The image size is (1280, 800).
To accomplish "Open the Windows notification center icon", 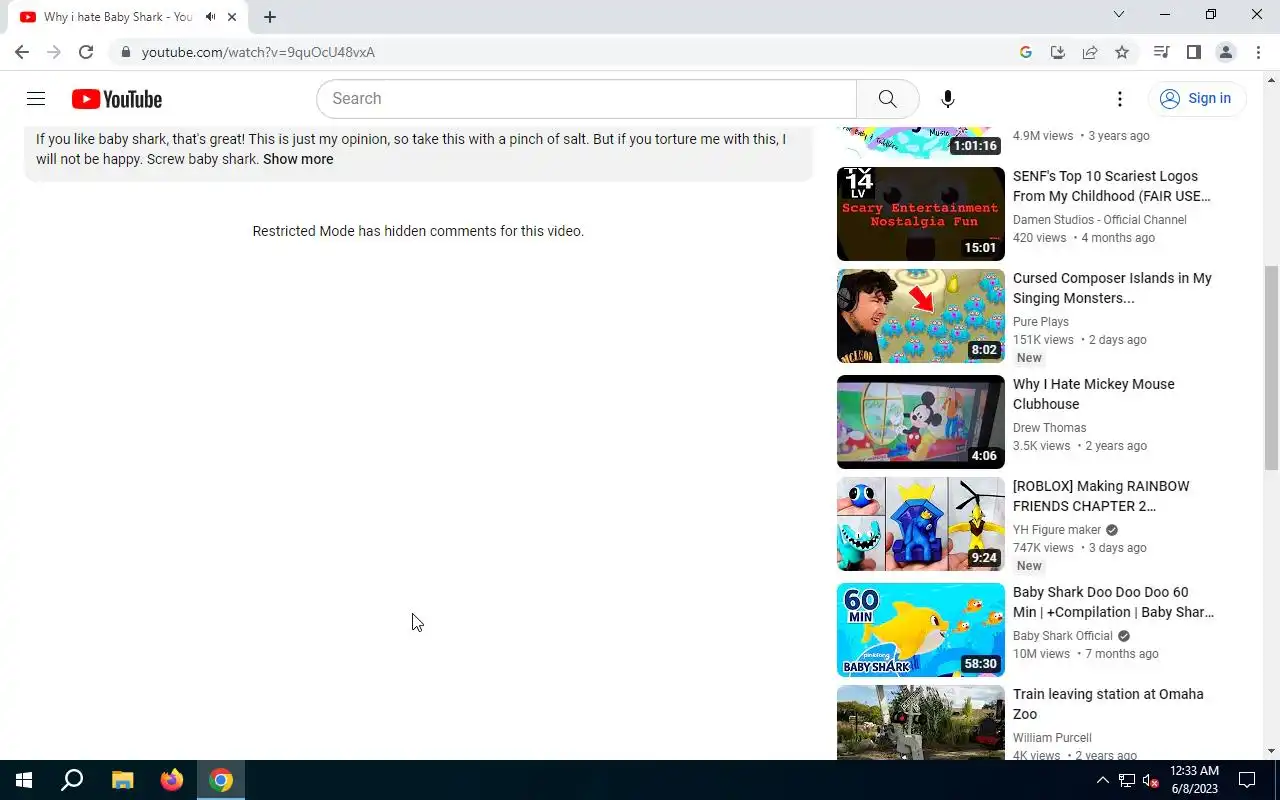I will coord(1247,780).
